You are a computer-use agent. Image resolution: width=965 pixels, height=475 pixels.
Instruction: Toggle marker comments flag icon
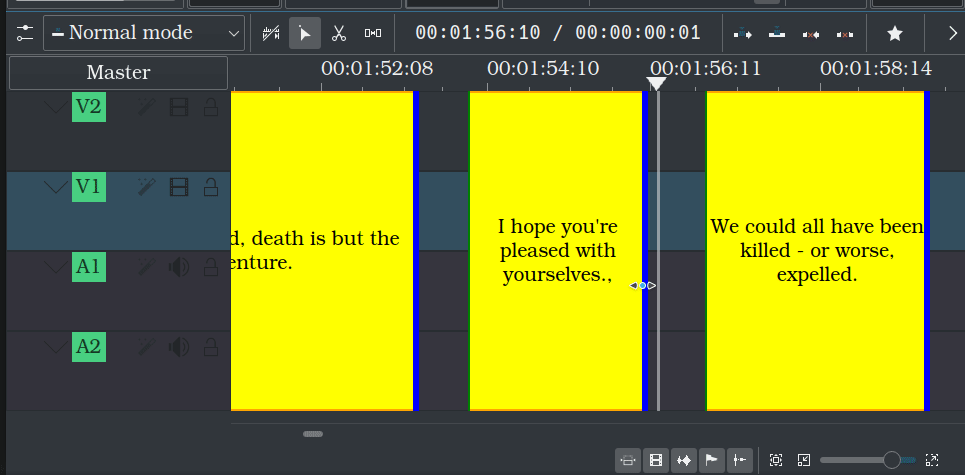(x=711, y=460)
